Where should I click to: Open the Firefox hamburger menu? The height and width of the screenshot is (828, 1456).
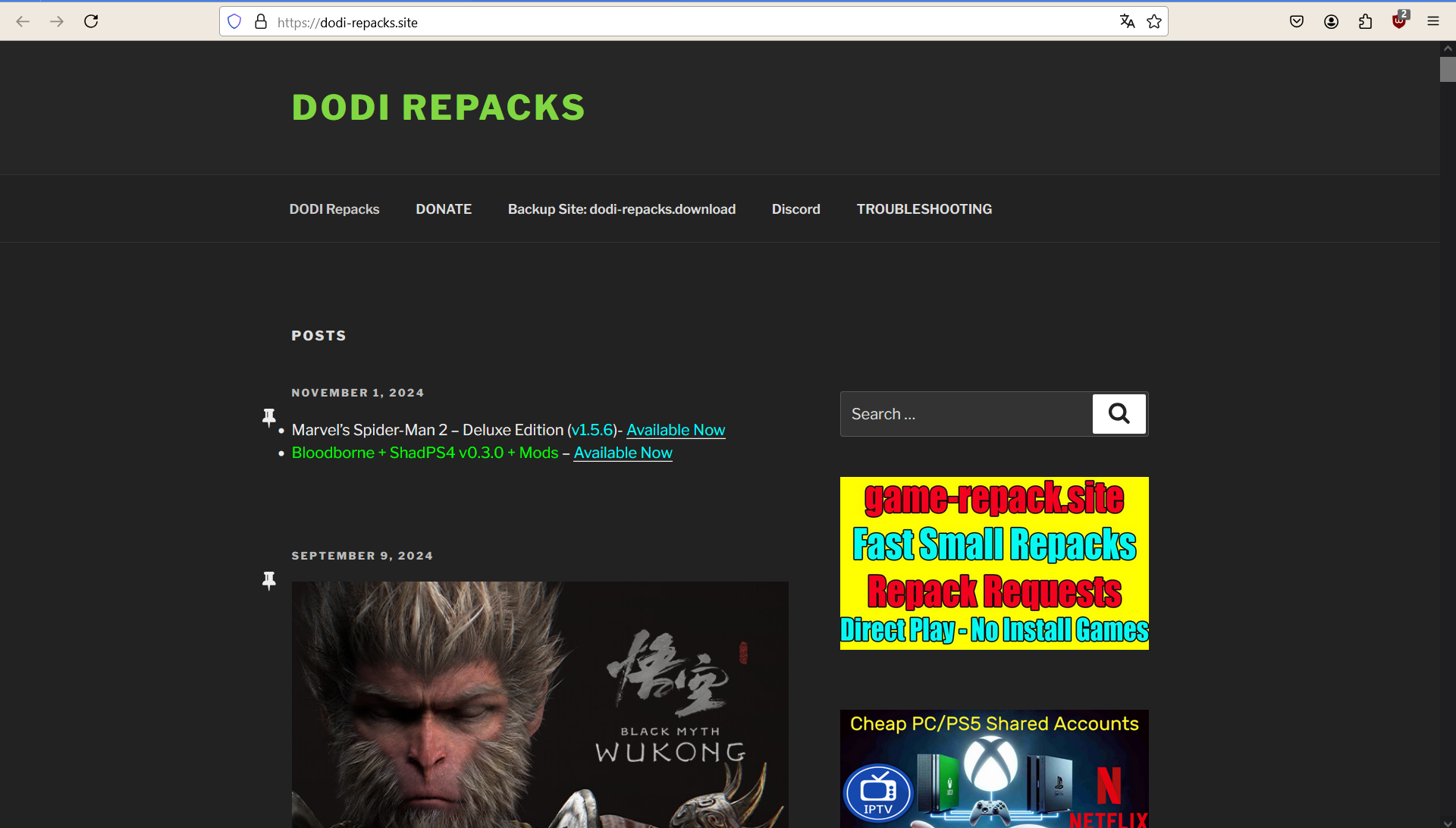pyautogui.click(x=1433, y=21)
